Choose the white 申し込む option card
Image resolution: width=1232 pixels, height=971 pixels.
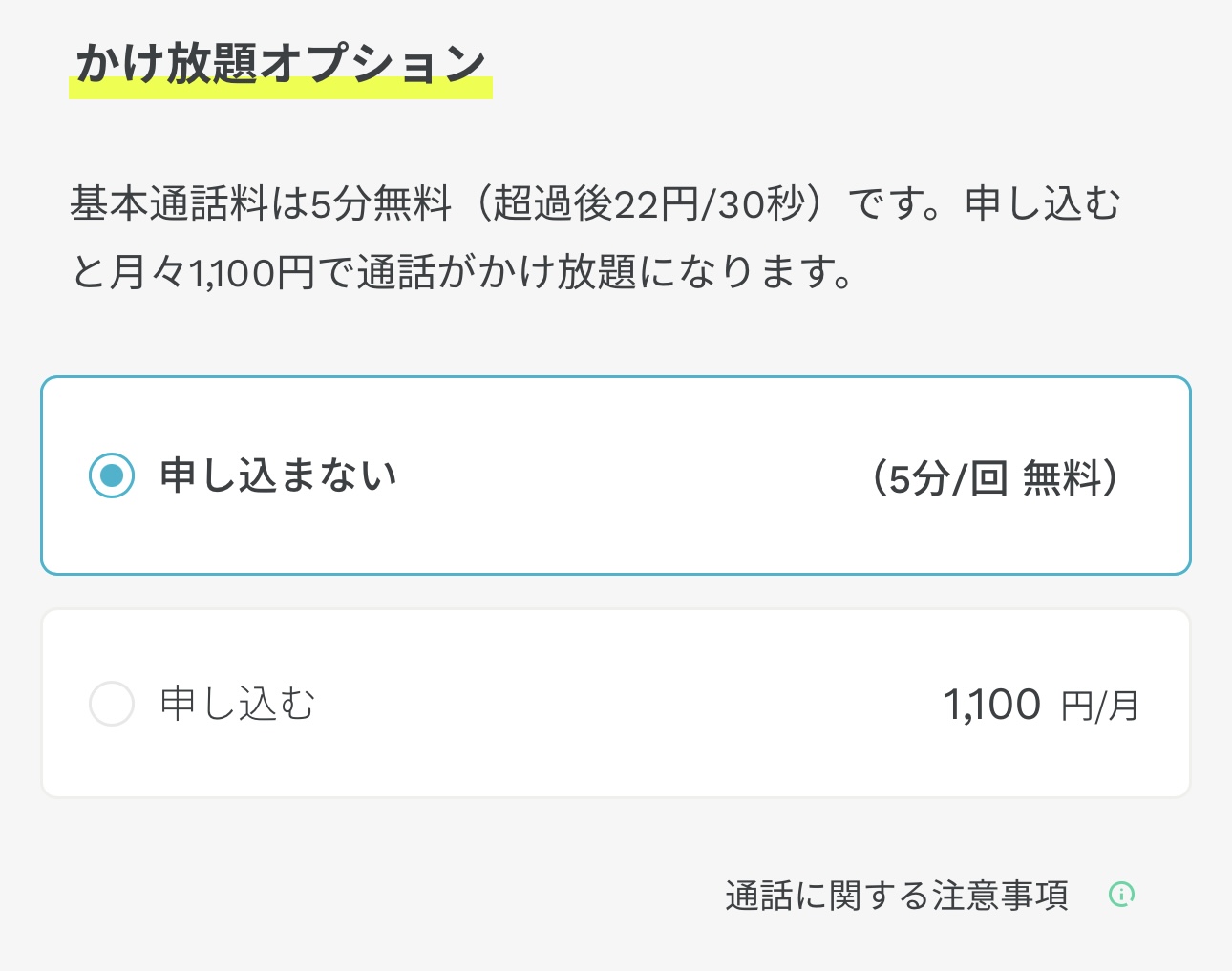[616, 704]
